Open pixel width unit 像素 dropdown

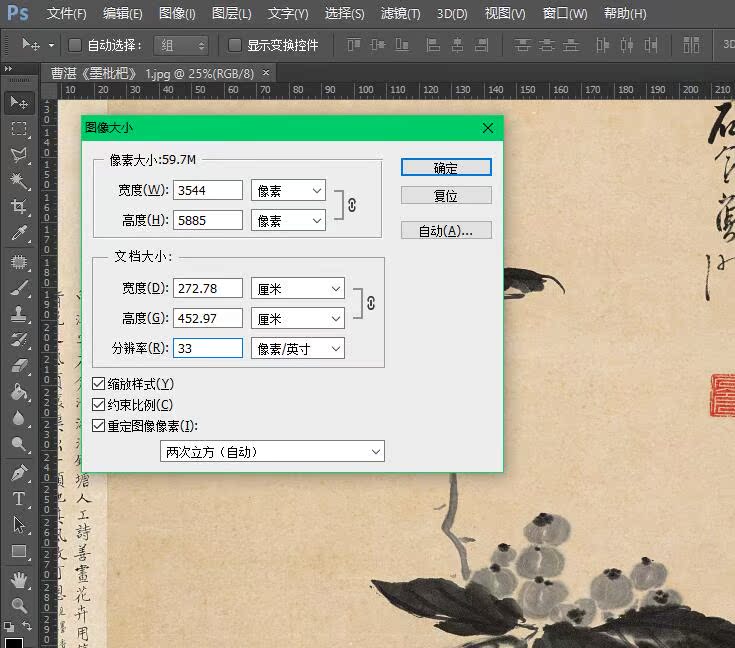[288, 190]
